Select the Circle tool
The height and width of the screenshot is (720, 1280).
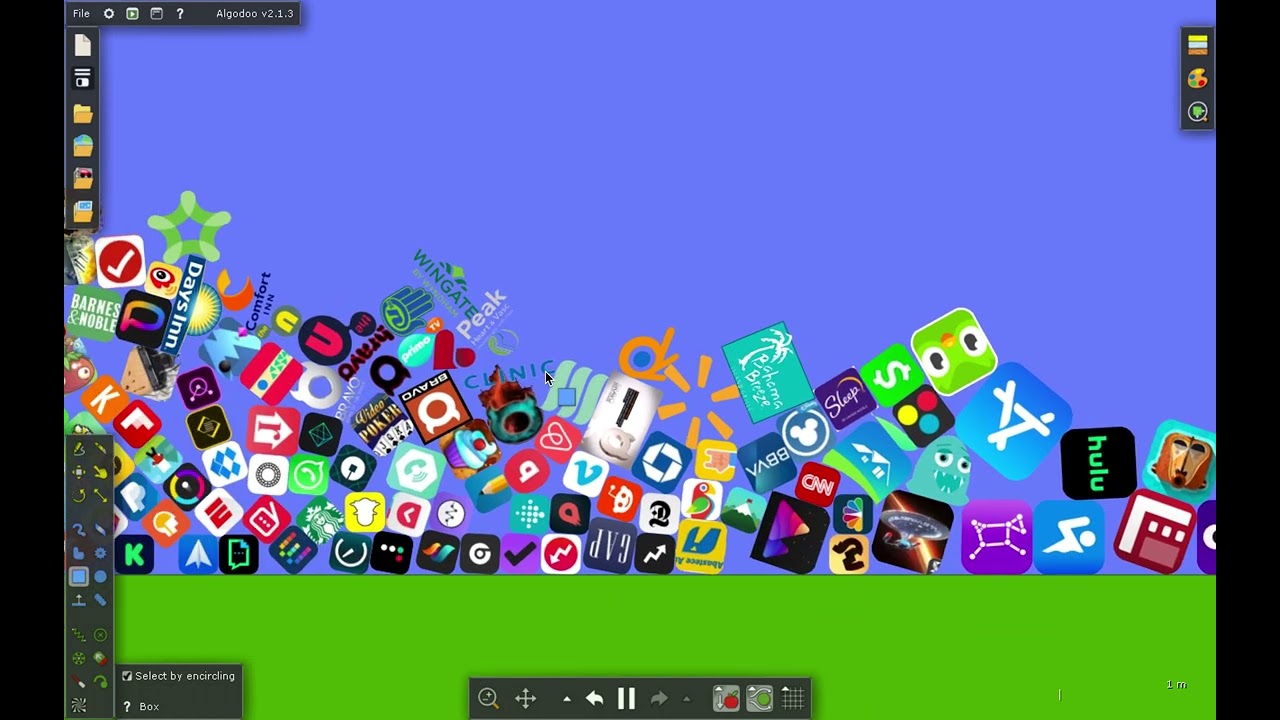[x=100, y=577]
